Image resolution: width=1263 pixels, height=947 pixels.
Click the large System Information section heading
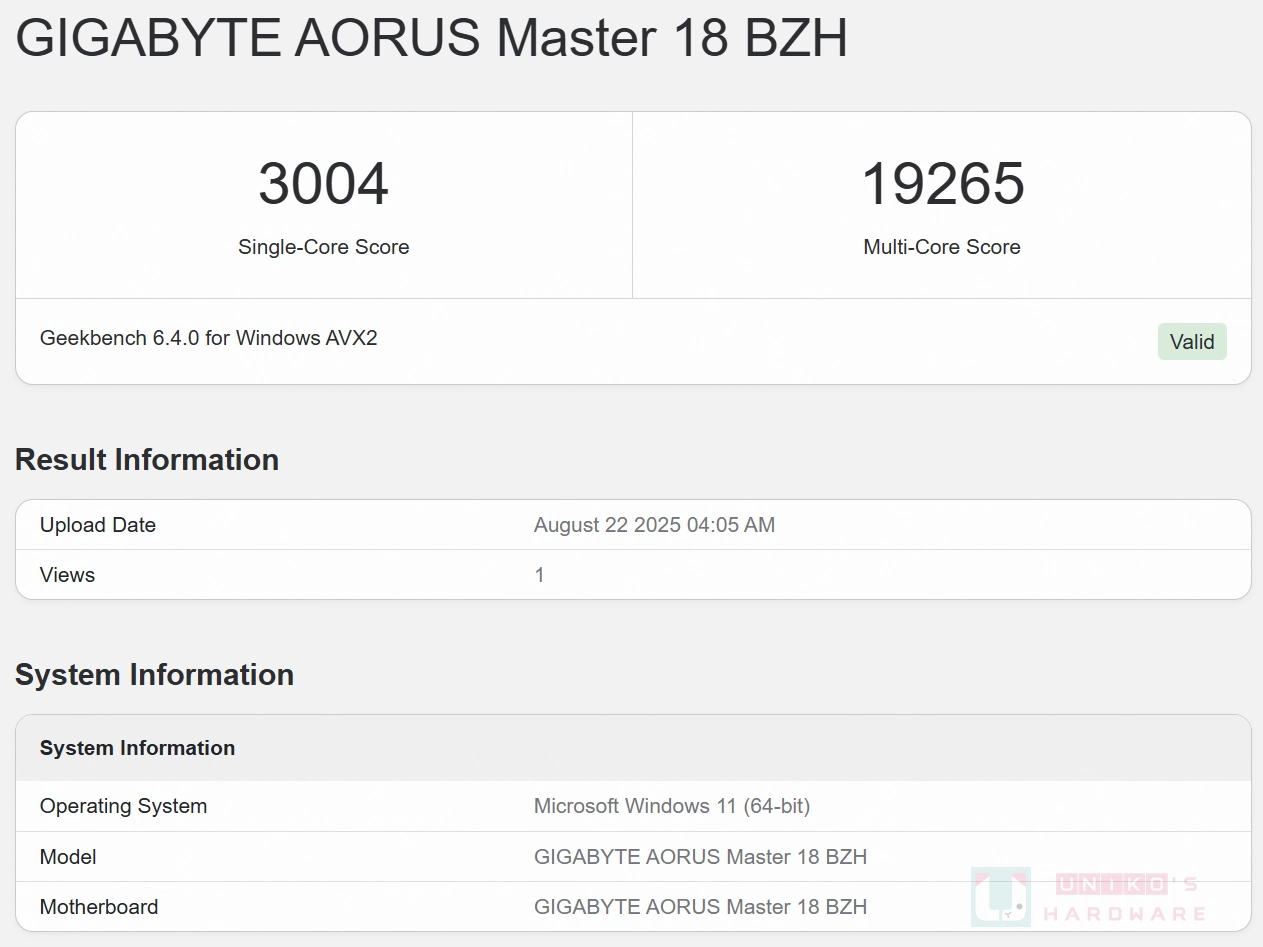coord(154,675)
